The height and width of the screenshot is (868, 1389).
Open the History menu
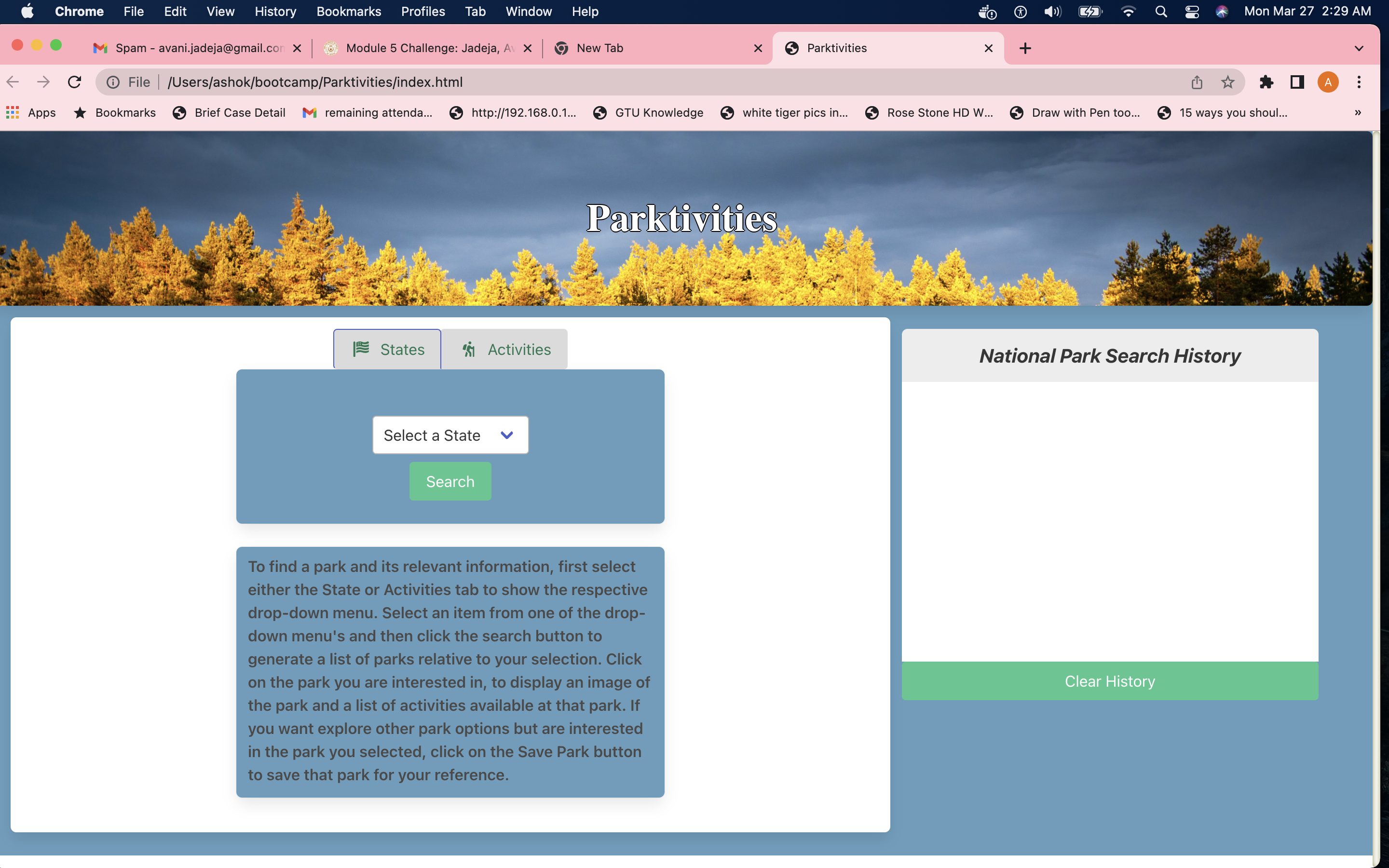275,12
